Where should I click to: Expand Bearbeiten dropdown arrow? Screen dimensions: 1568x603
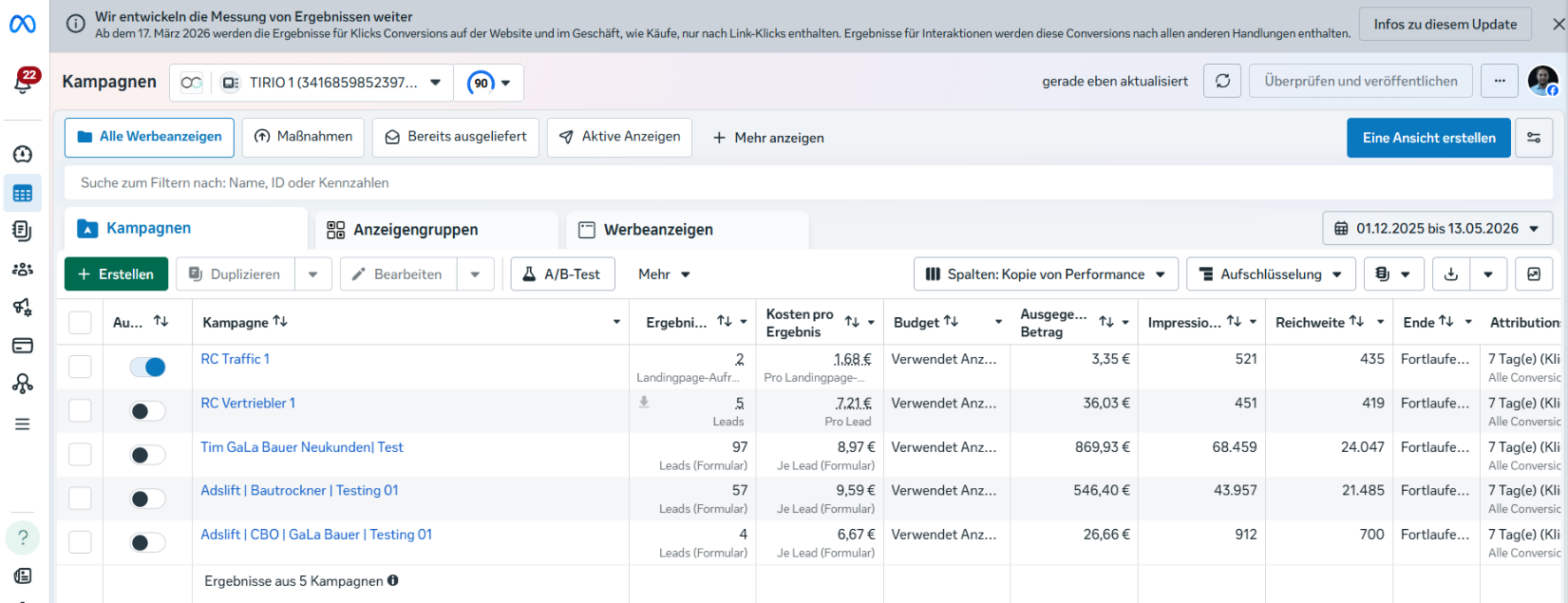pos(475,274)
